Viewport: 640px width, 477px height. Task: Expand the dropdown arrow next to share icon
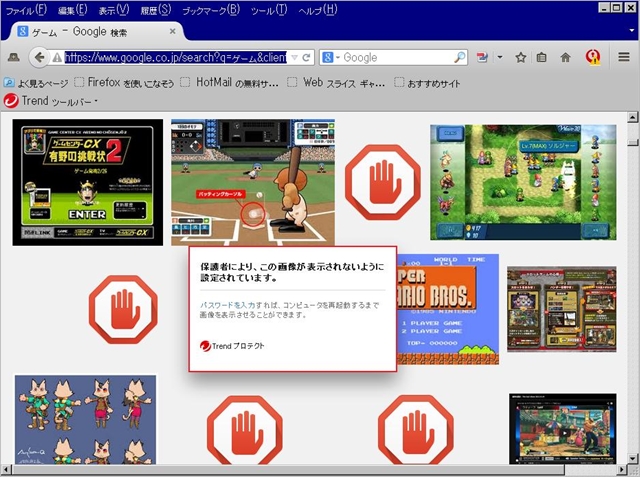[x=500, y=57]
